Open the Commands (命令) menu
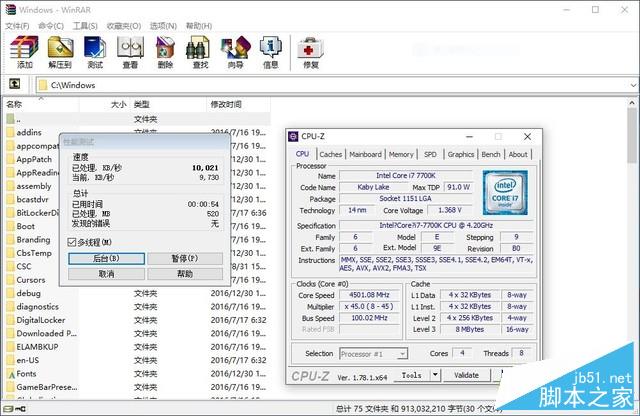This screenshot has width=640, height=416. (51, 26)
